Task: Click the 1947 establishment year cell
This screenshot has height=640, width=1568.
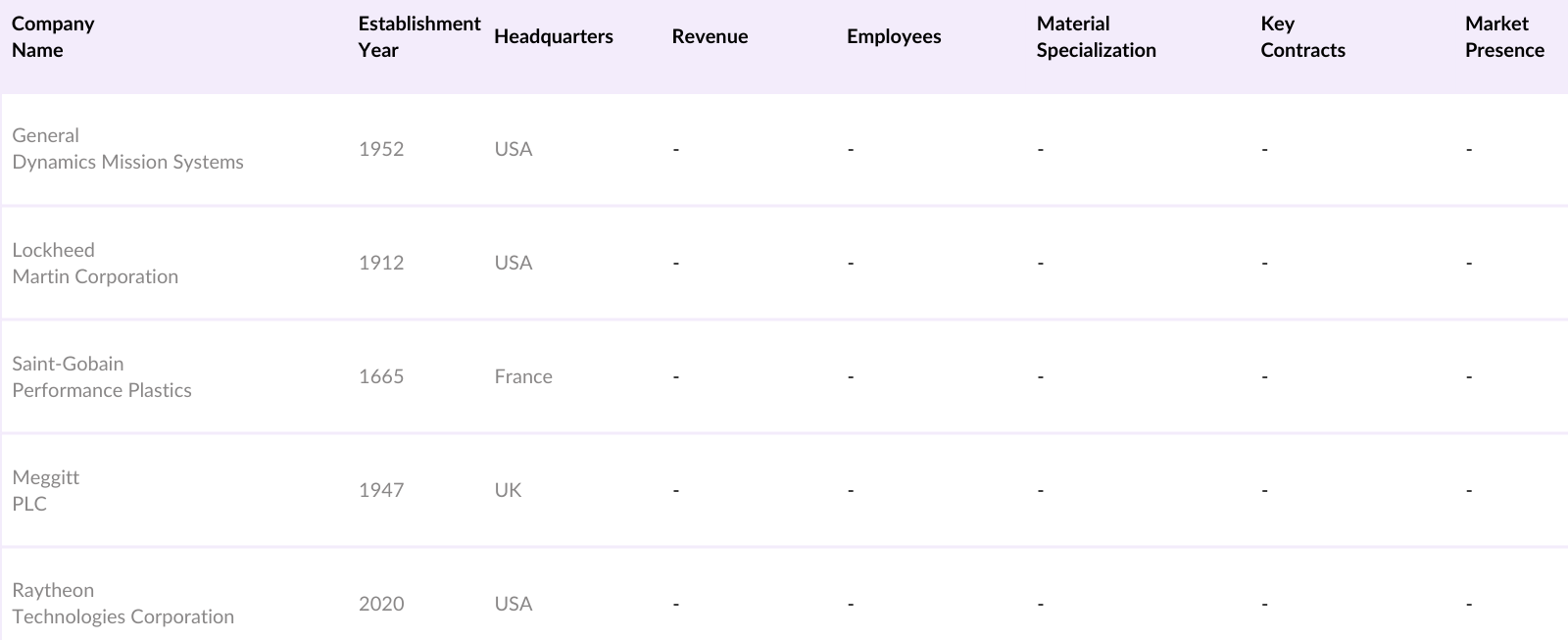Action: point(381,491)
